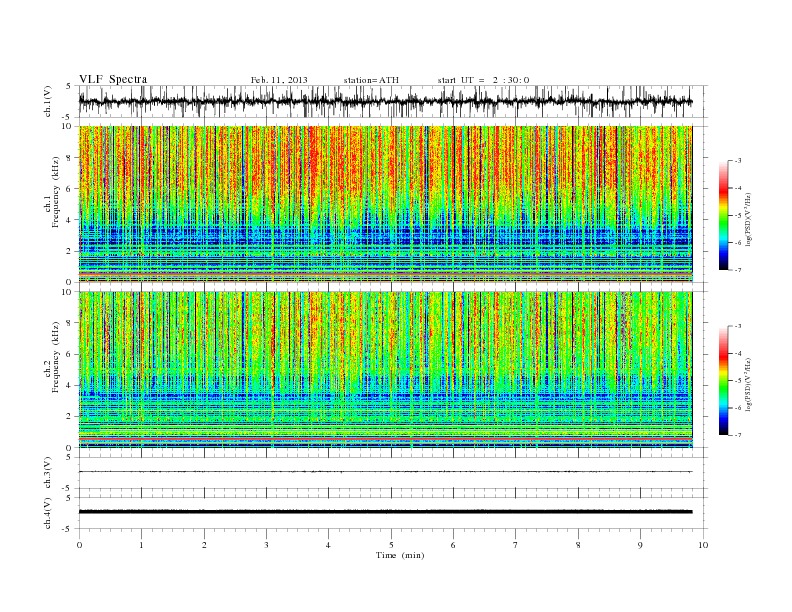Click the "ch.4(V)" axis label
The height and width of the screenshot is (612, 792).
click(48, 514)
